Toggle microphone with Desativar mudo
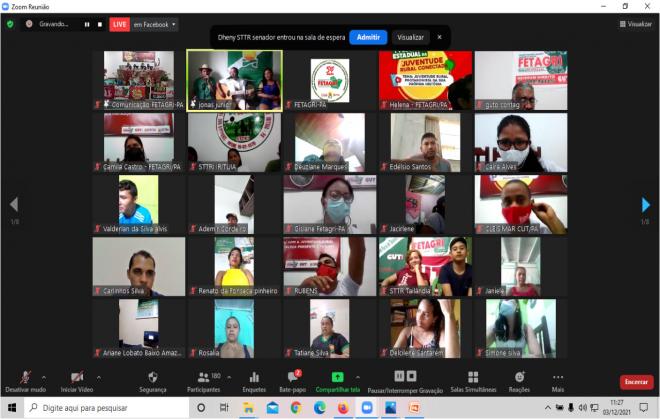Screen dimensions: 660x419 [x=25, y=380]
